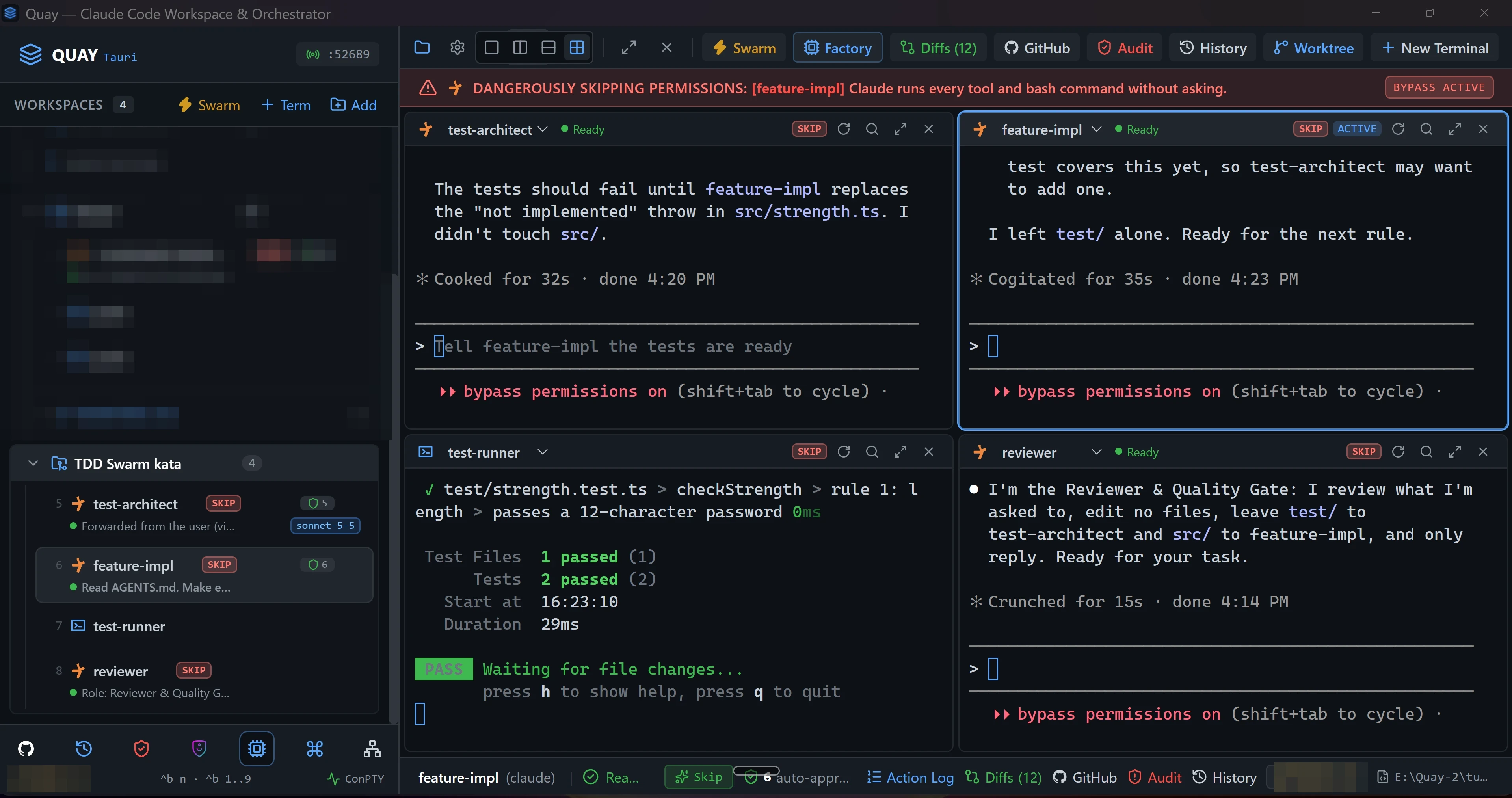The height and width of the screenshot is (798, 1512).
Task: Add a new Term in Workspaces header
Action: 286,105
